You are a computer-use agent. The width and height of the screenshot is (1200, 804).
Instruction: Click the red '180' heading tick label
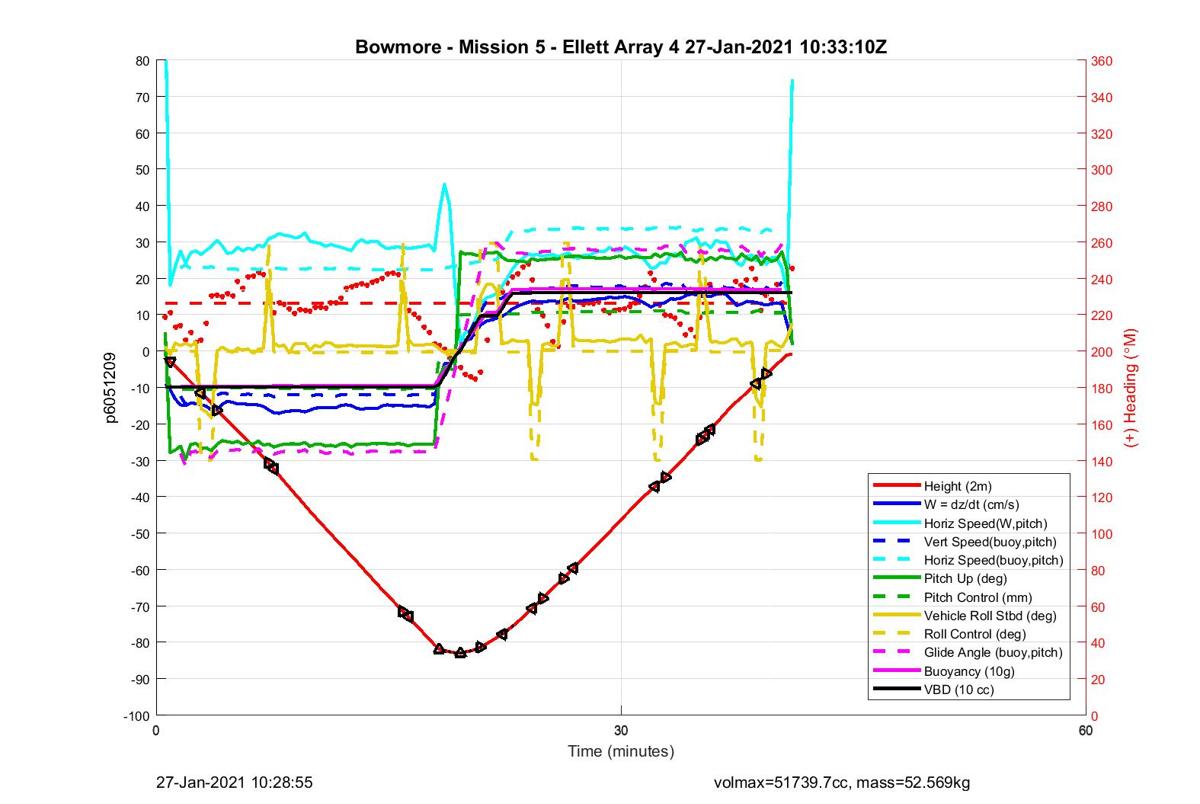click(x=1103, y=388)
